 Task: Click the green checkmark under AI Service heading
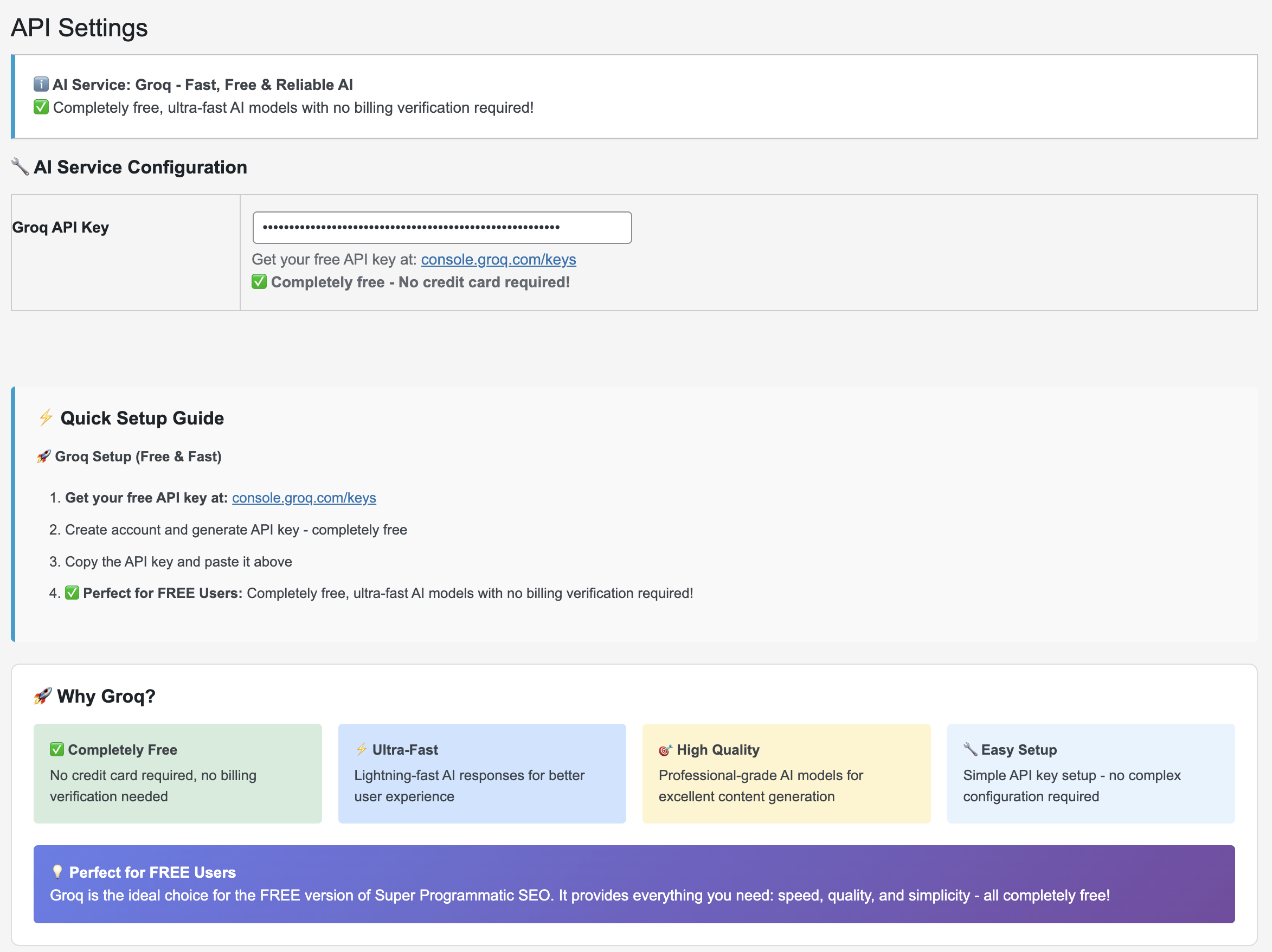click(x=41, y=107)
